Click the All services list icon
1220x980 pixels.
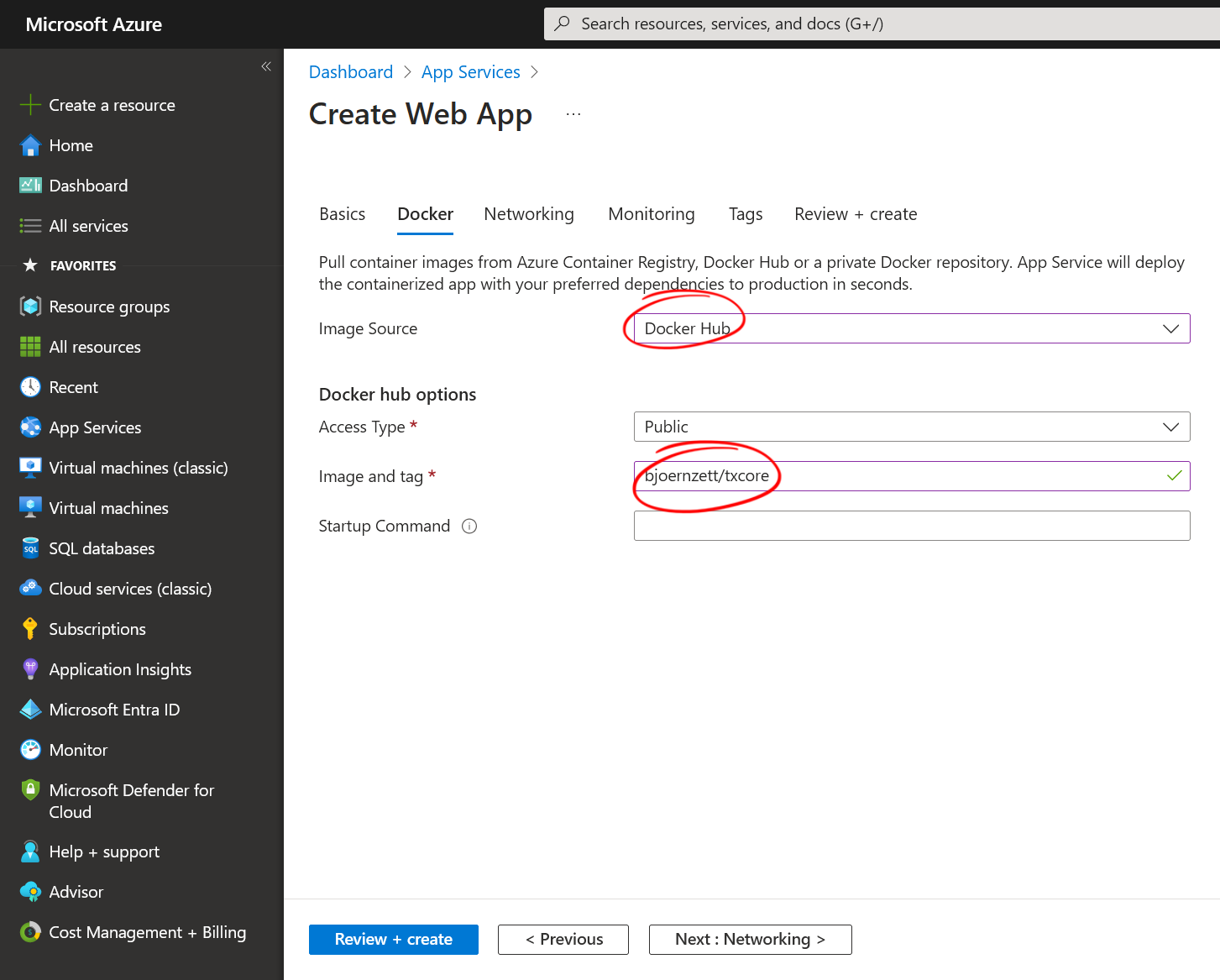tap(30, 226)
